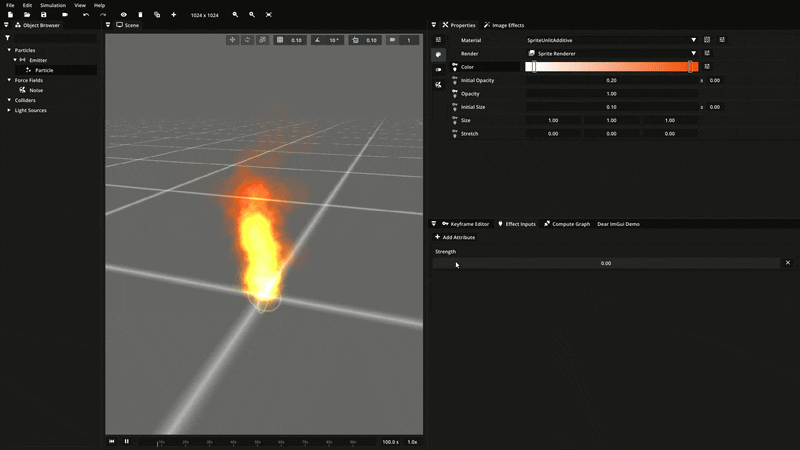The height and width of the screenshot is (450, 800).
Task: Click the Zoom to fit icon
Action: pos(268,15)
